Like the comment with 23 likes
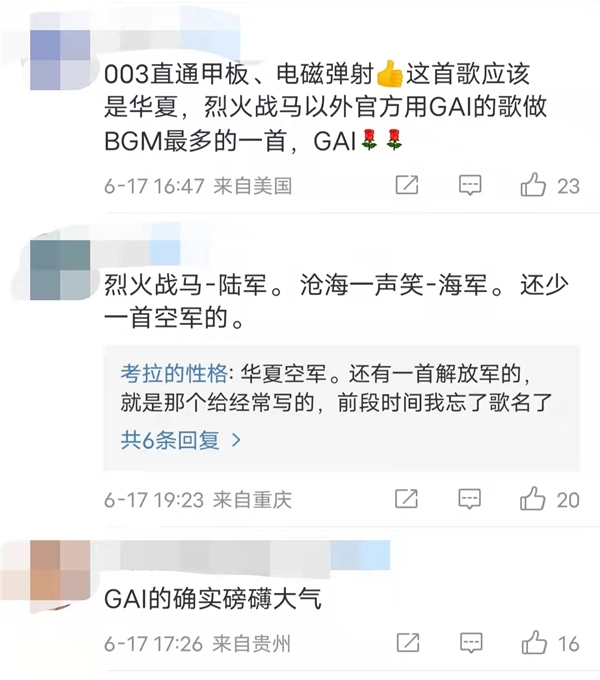Image resolution: width=600 pixels, height=680 pixels. pos(533,184)
